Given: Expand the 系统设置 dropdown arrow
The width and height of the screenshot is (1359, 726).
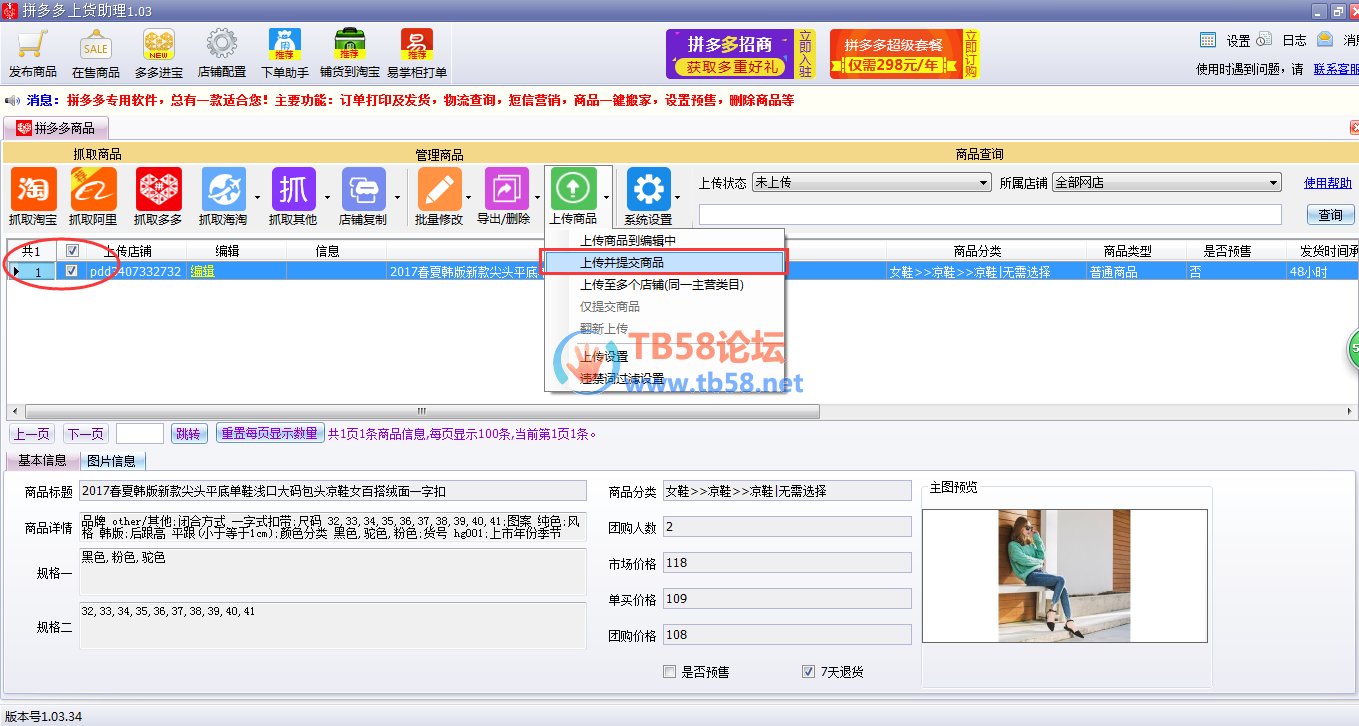Looking at the screenshot, I should (x=677, y=196).
